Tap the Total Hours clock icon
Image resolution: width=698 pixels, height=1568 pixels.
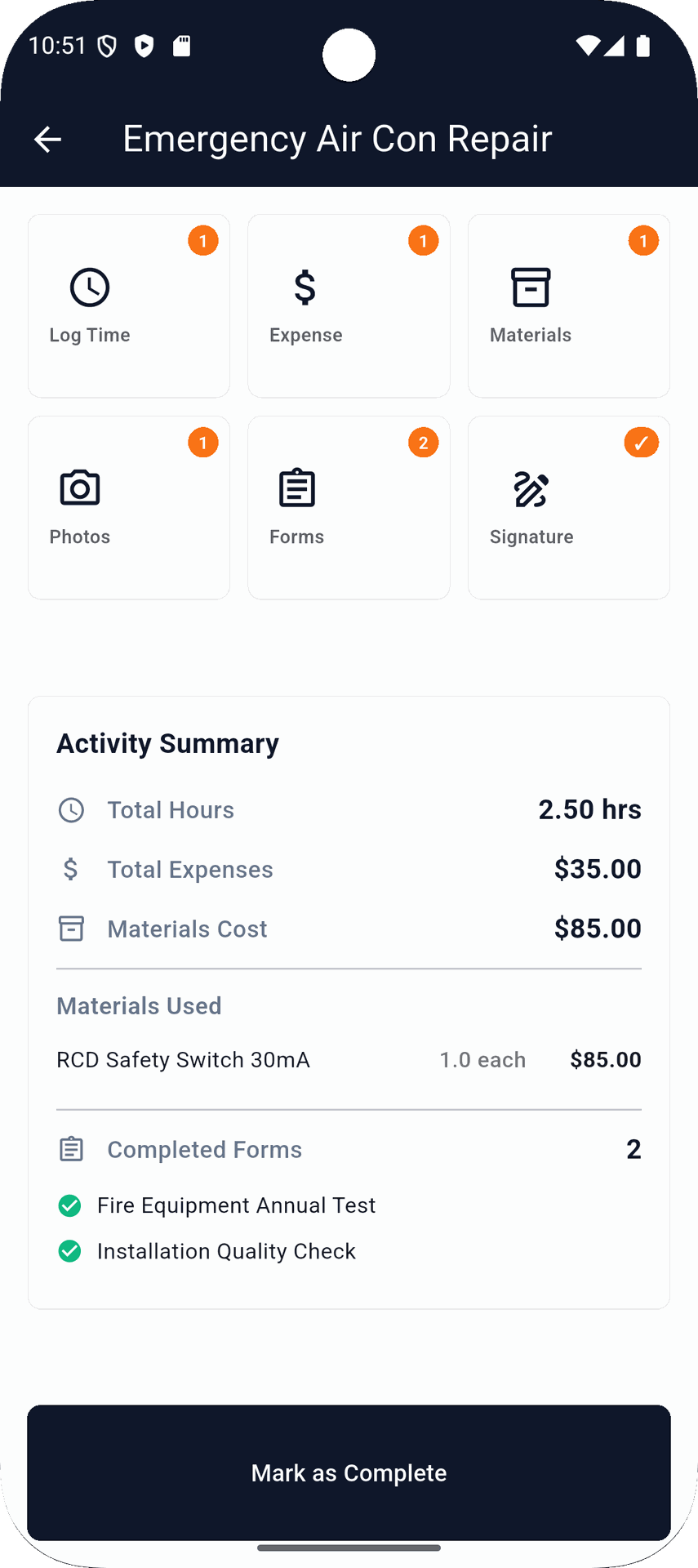click(71, 810)
